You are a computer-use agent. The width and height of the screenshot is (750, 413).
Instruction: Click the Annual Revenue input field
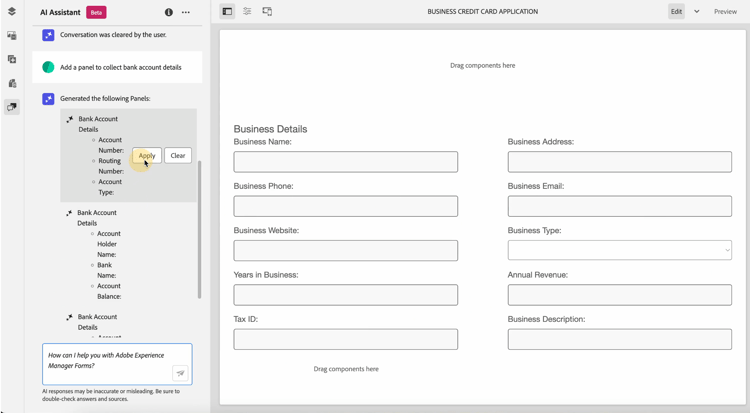pos(619,295)
